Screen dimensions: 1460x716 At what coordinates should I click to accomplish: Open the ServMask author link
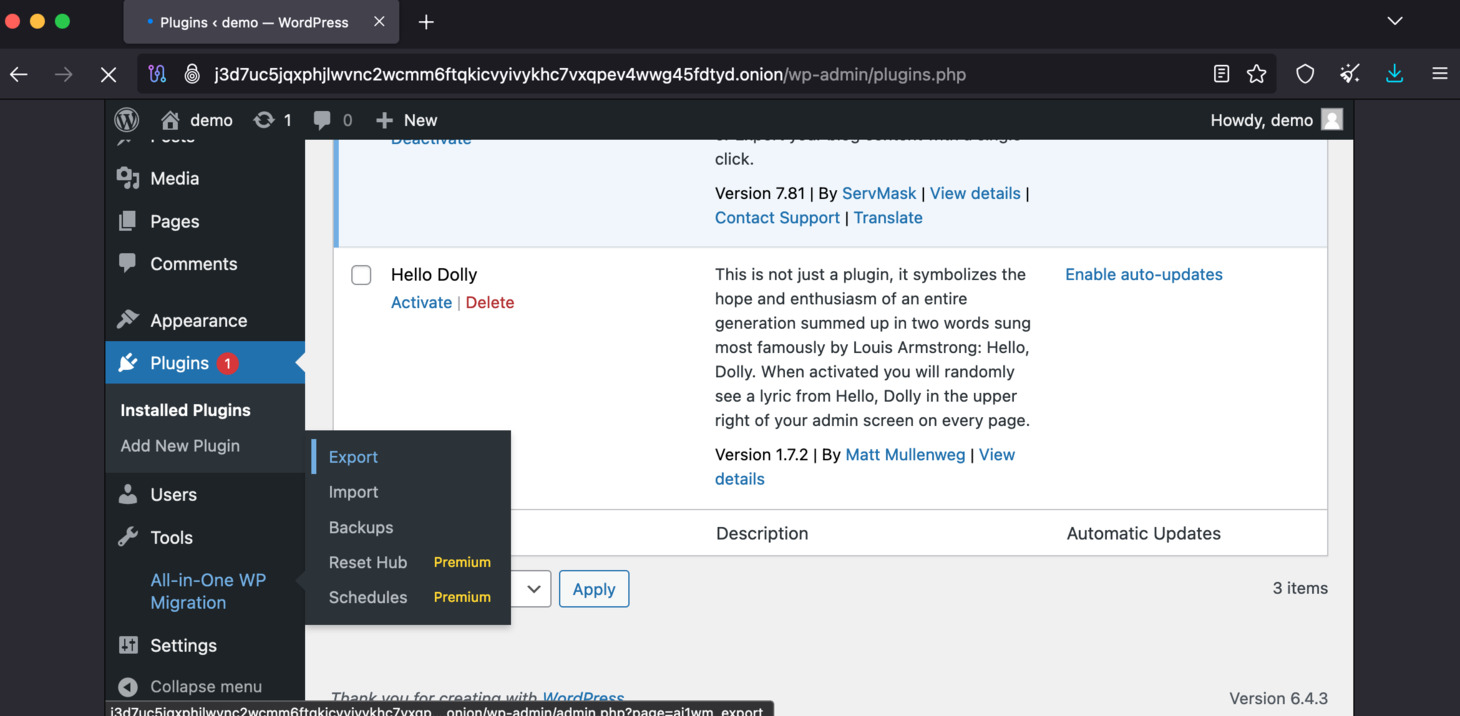click(879, 193)
